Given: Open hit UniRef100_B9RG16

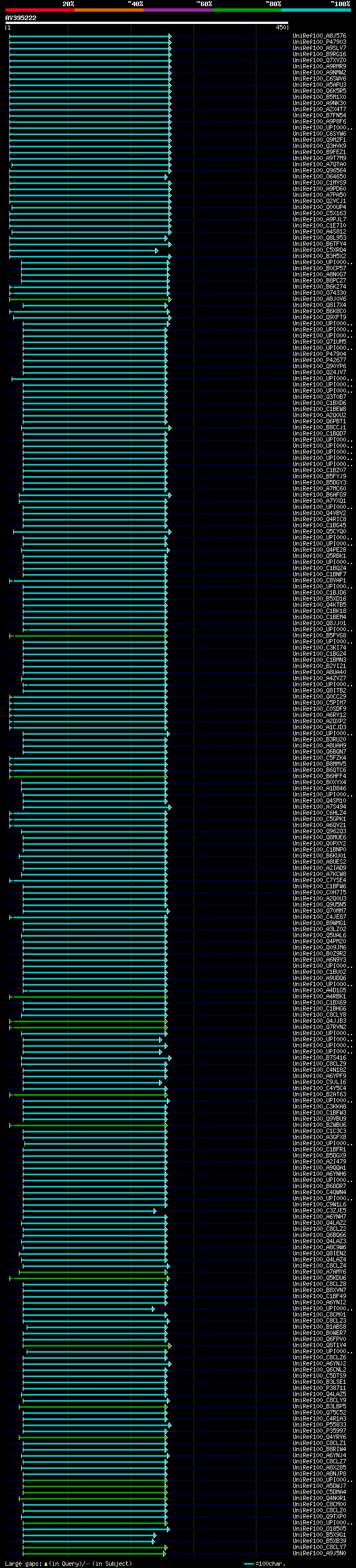Looking at the screenshot, I should click(x=319, y=54).
